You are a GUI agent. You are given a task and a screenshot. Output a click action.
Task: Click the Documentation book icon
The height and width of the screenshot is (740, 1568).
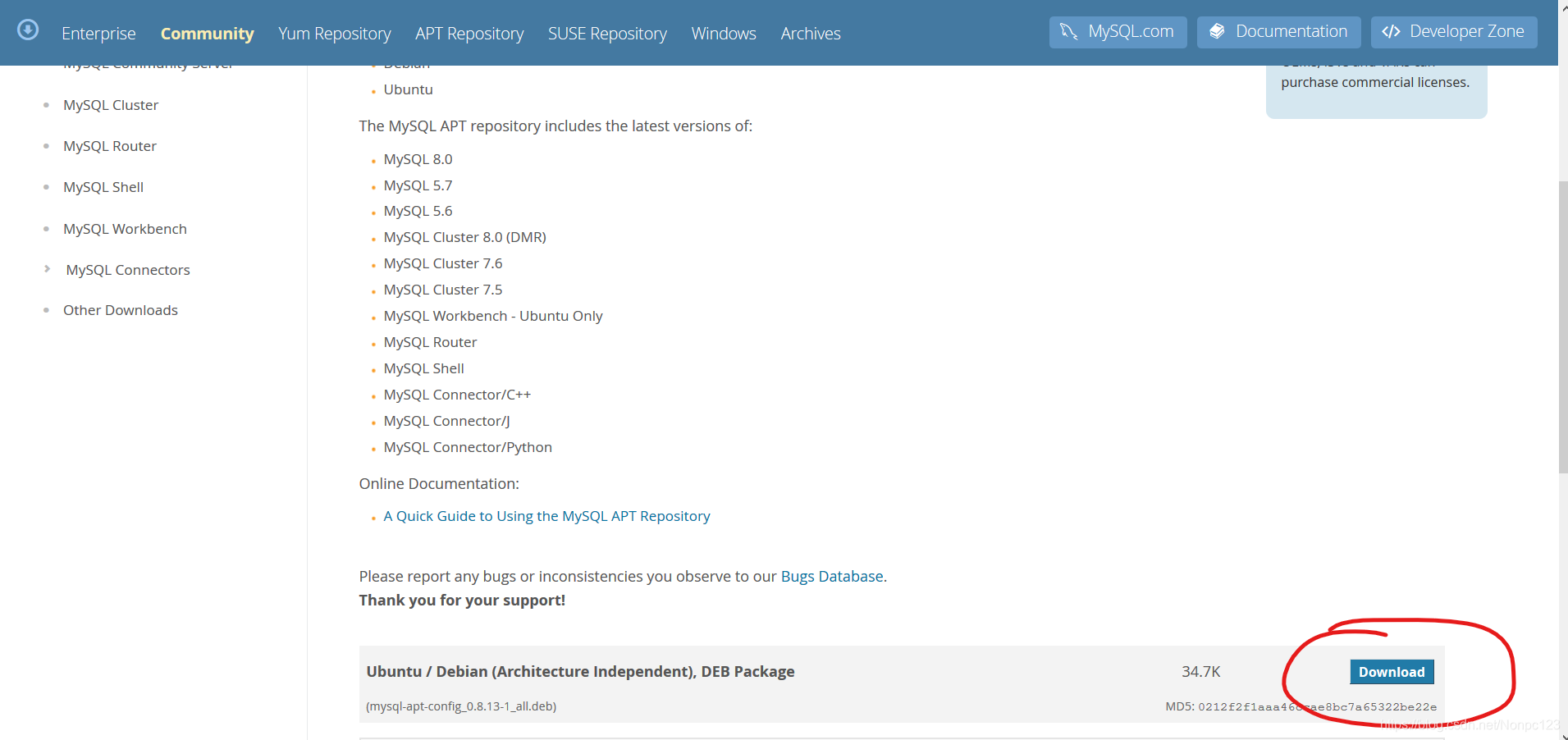[x=1217, y=31]
